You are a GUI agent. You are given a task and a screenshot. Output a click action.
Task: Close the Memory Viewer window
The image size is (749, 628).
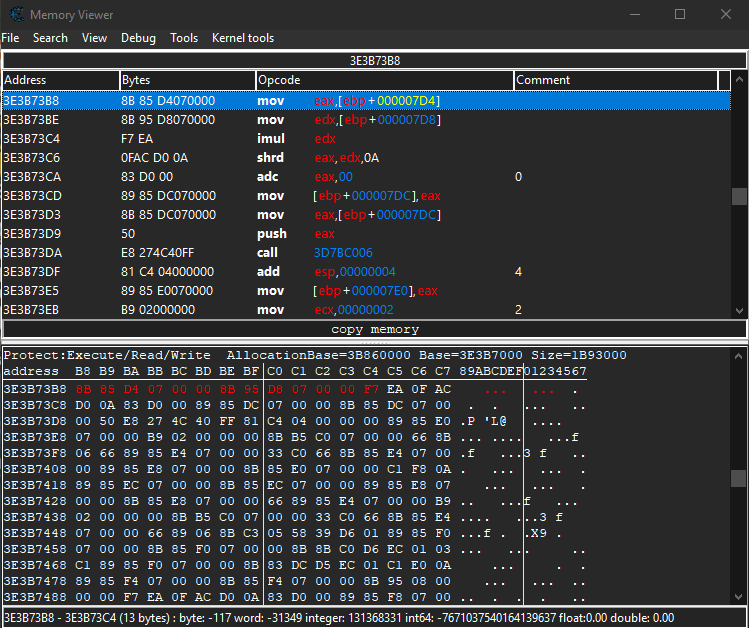pyautogui.click(x=726, y=14)
